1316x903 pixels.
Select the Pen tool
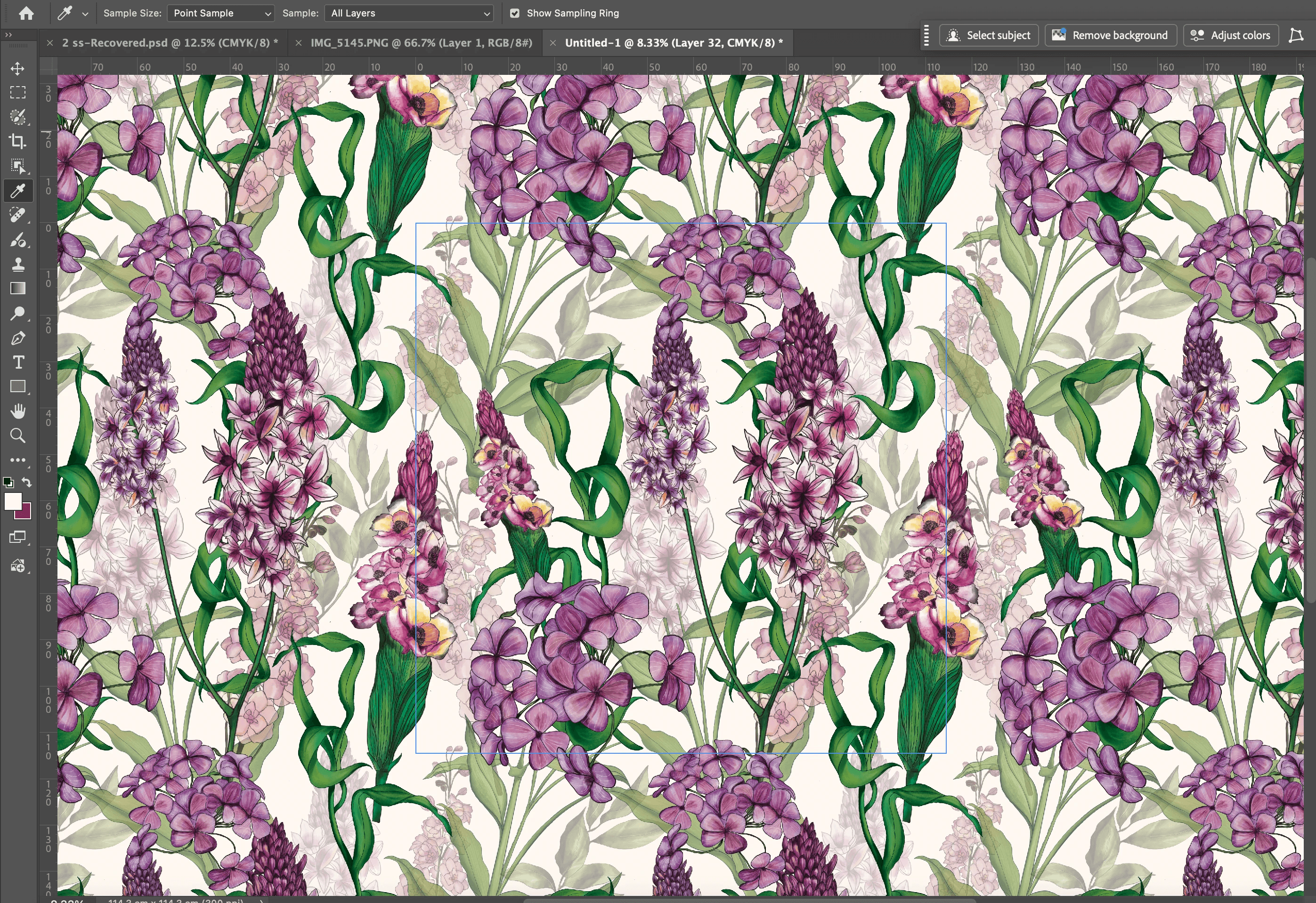click(x=17, y=338)
